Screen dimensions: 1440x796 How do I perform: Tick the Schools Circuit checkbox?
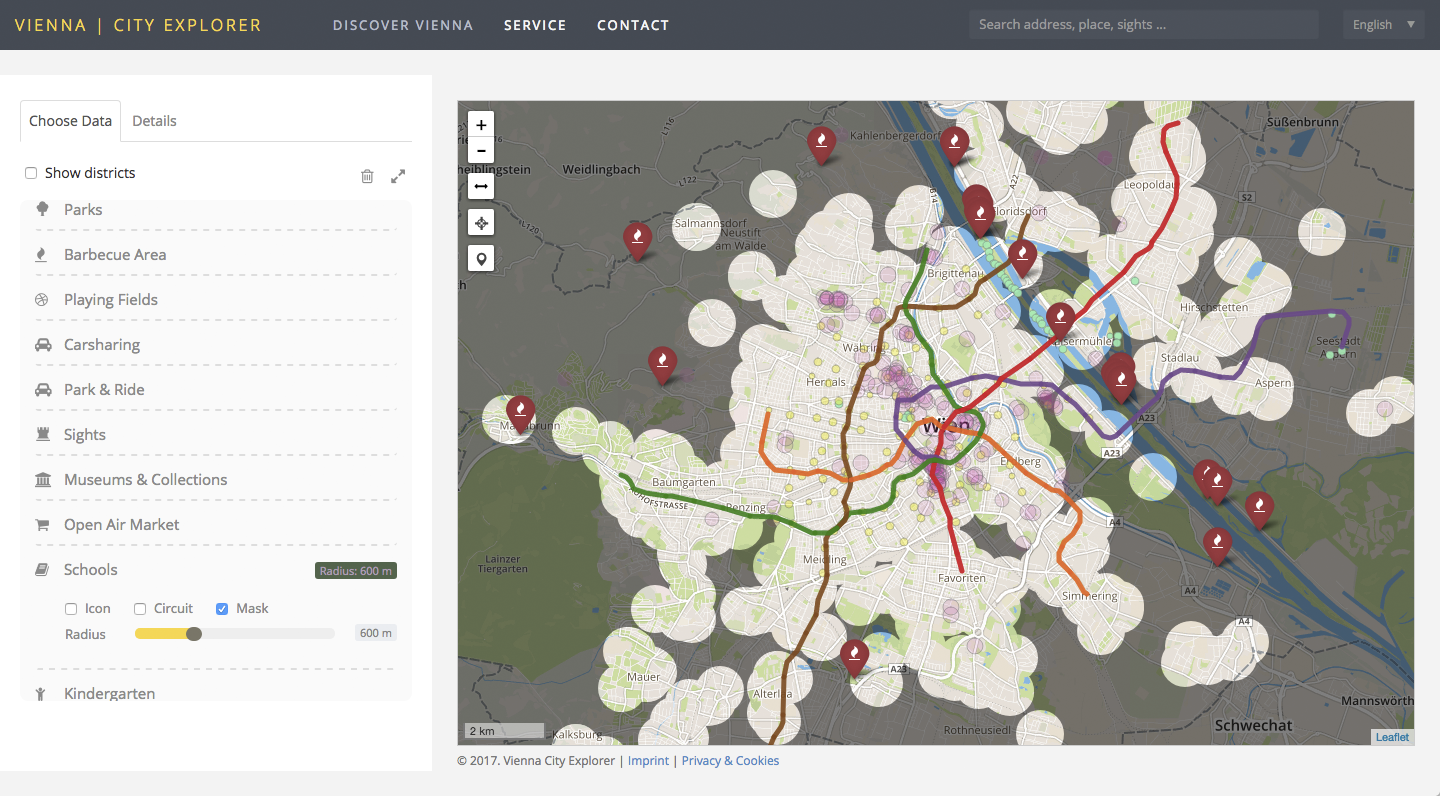click(x=140, y=609)
